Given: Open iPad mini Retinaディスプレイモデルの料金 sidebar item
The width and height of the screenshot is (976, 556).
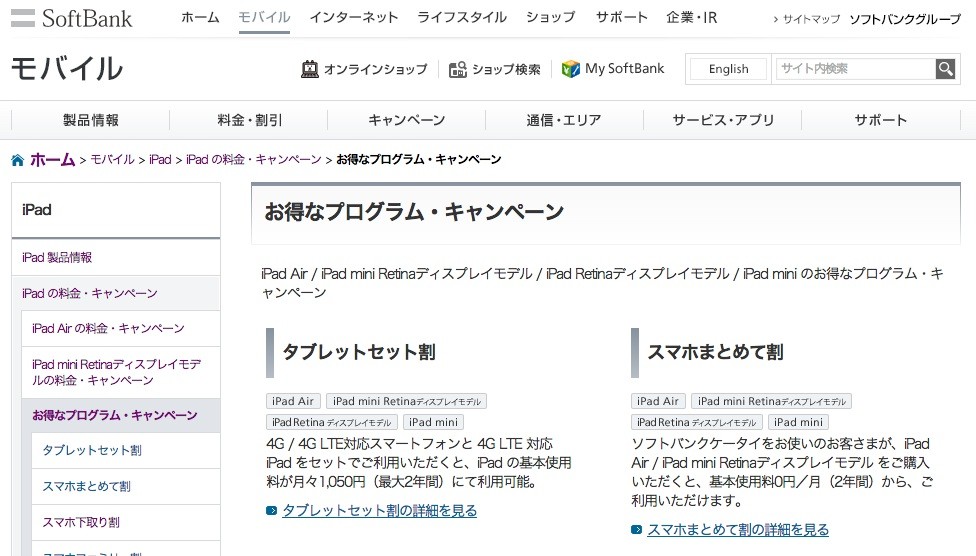Looking at the screenshot, I should [121, 372].
